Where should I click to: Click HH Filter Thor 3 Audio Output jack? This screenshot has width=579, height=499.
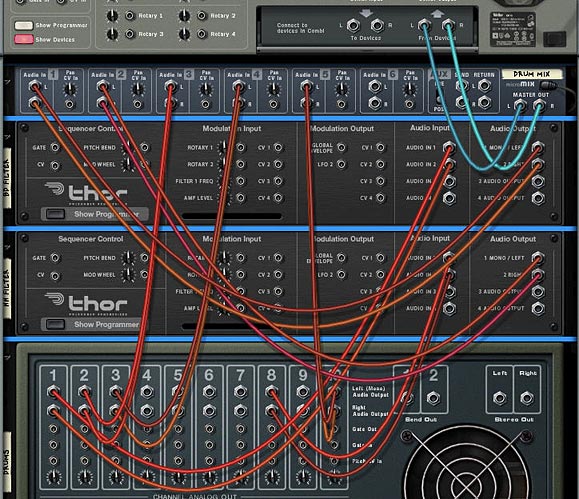538,292
